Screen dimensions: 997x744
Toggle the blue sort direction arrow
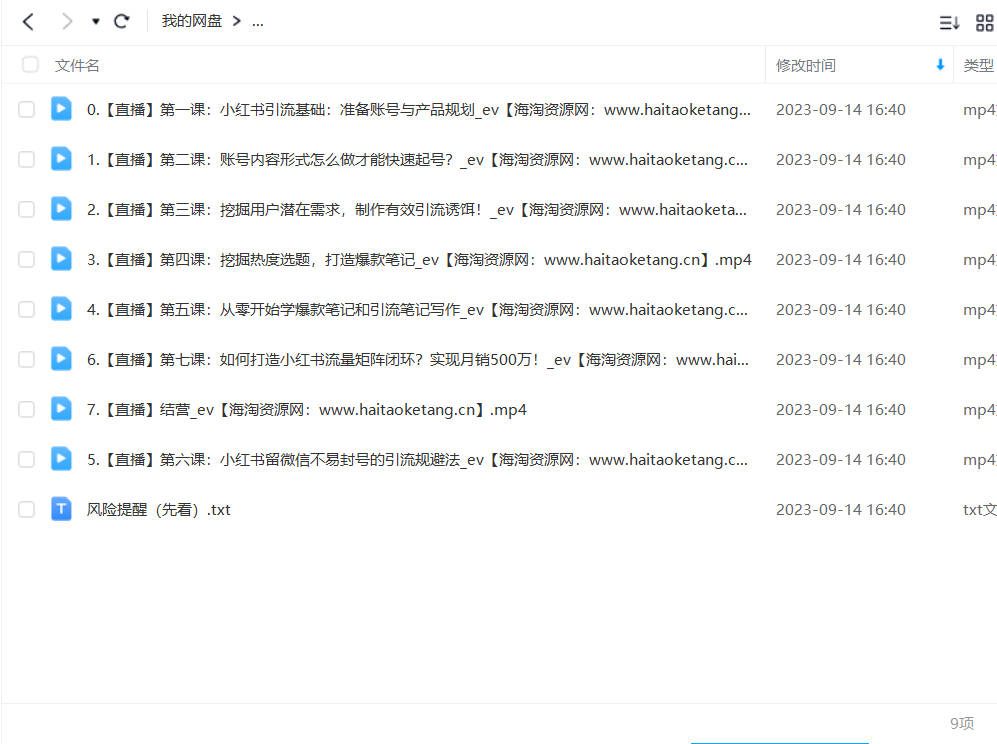940,65
